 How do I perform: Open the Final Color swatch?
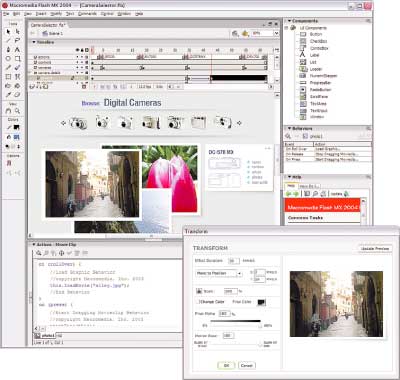(261, 302)
